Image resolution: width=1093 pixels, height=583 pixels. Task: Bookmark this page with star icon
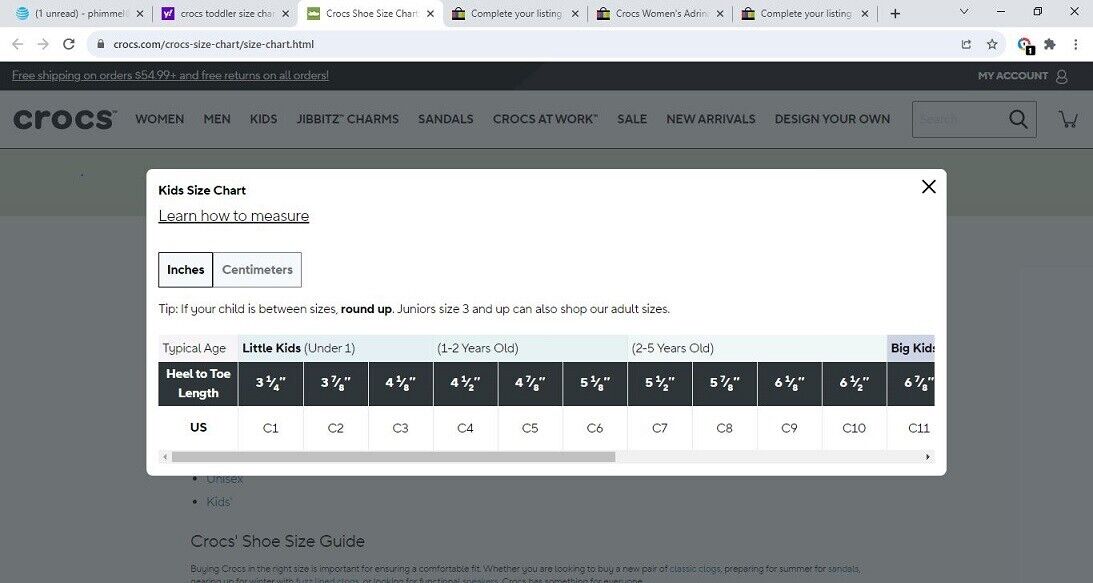992,44
